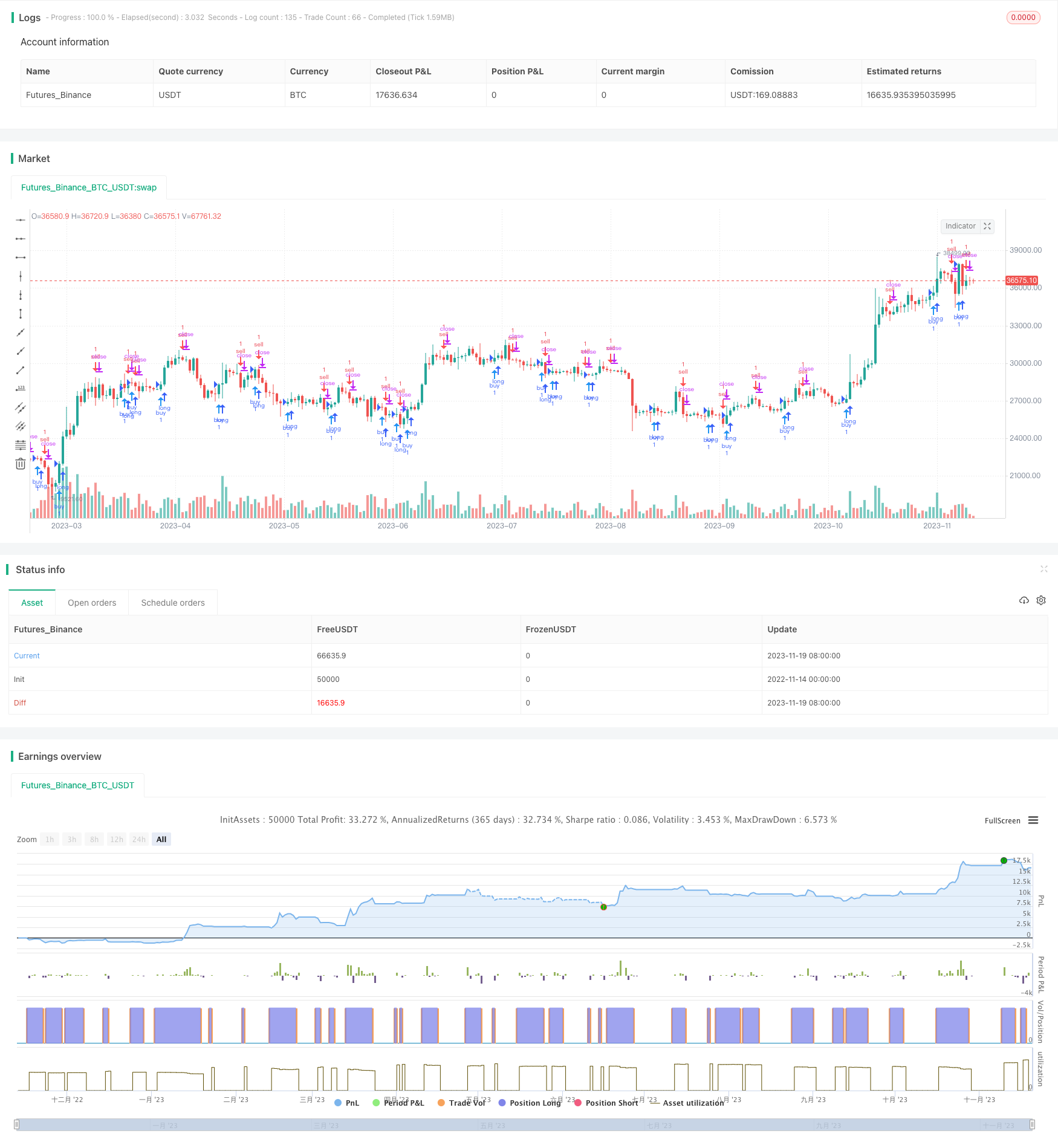Select the vertical segment drawing tool

pyautogui.click(x=21, y=314)
